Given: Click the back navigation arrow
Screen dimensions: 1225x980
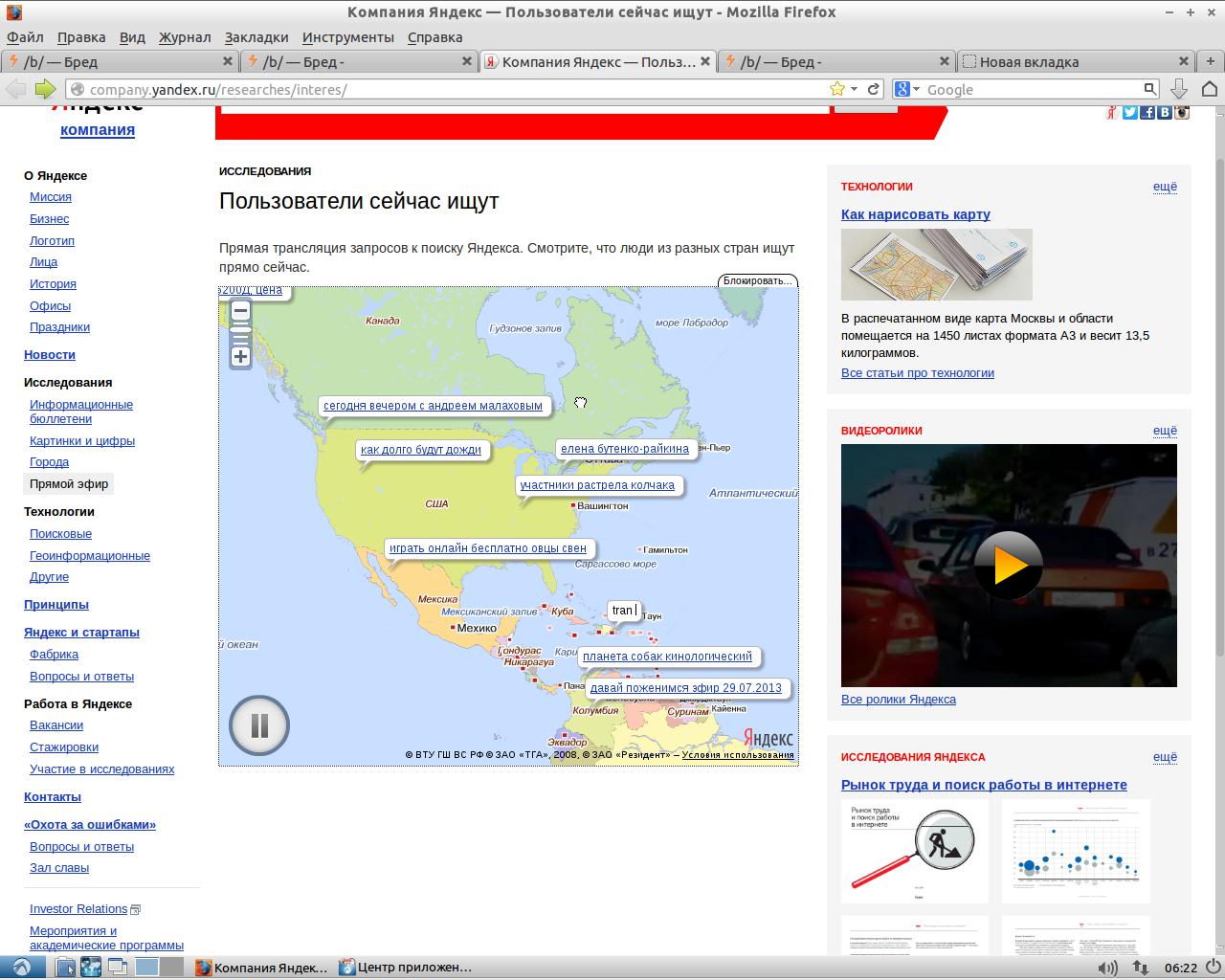Looking at the screenshot, I should click(x=16, y=89).
